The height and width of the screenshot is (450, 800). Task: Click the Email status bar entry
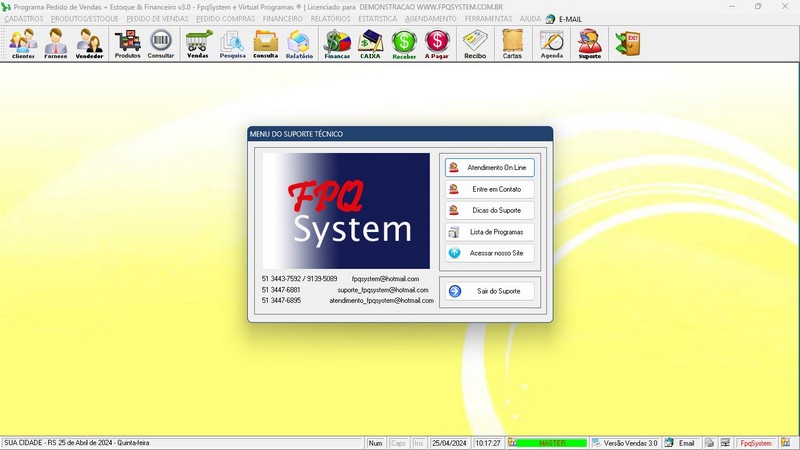click(686, 443)
